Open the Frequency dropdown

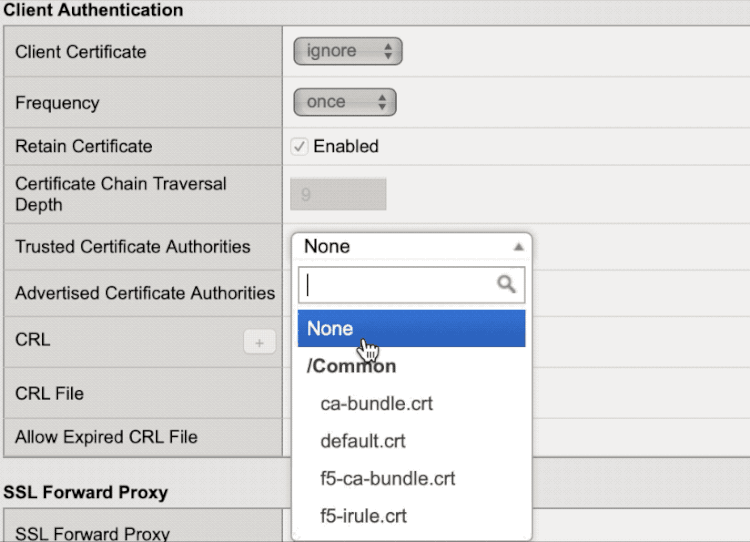click(x=344, y=102)
